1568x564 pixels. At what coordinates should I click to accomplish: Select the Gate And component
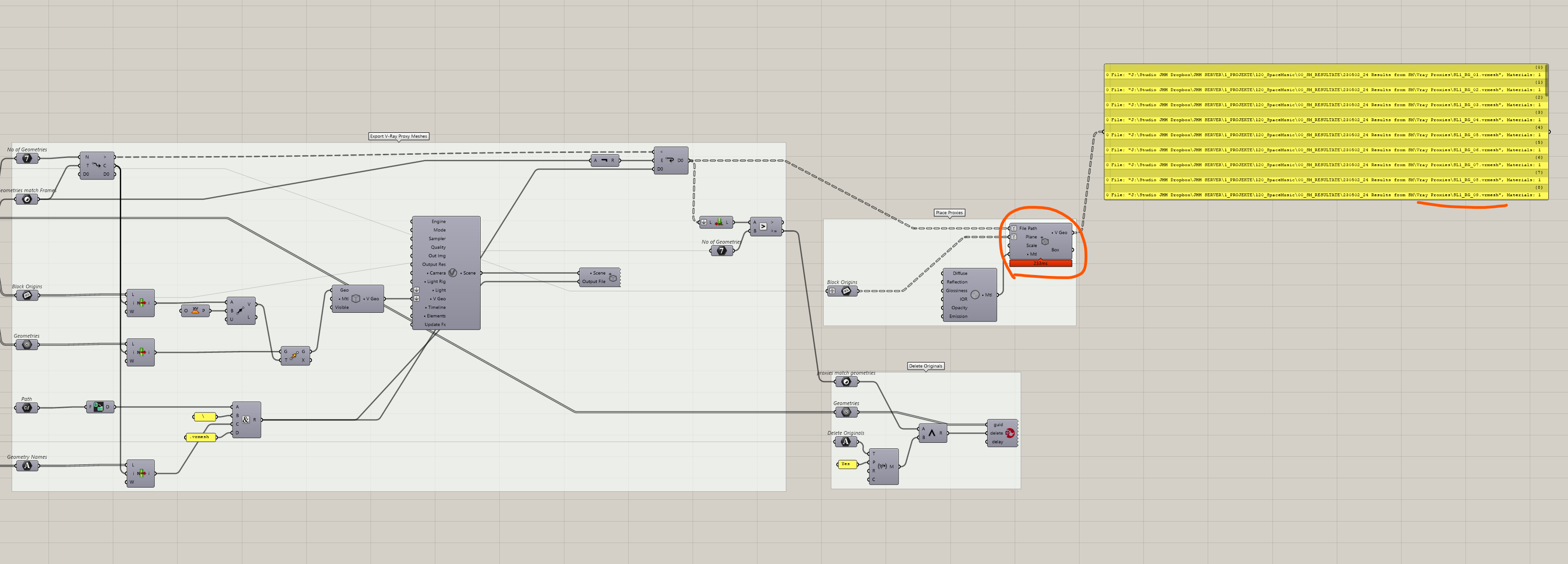[x=933, y=433]
